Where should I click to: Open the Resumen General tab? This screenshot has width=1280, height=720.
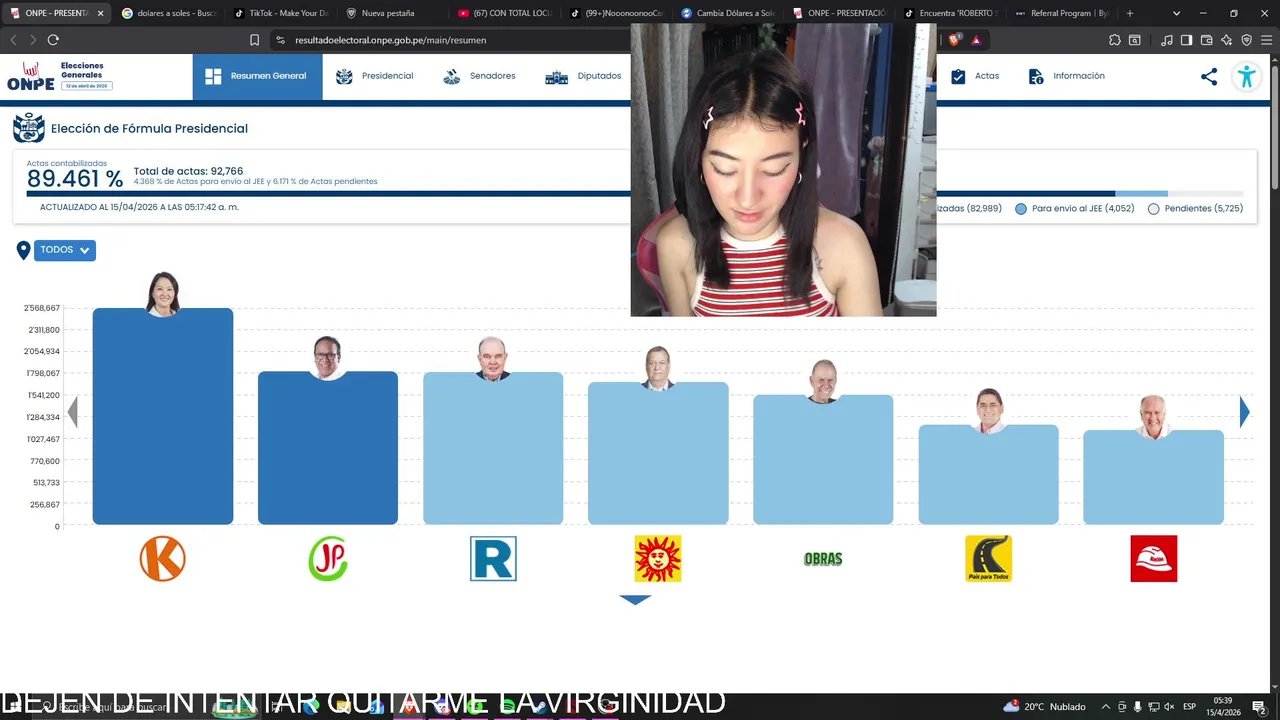[x=257, y=76]
